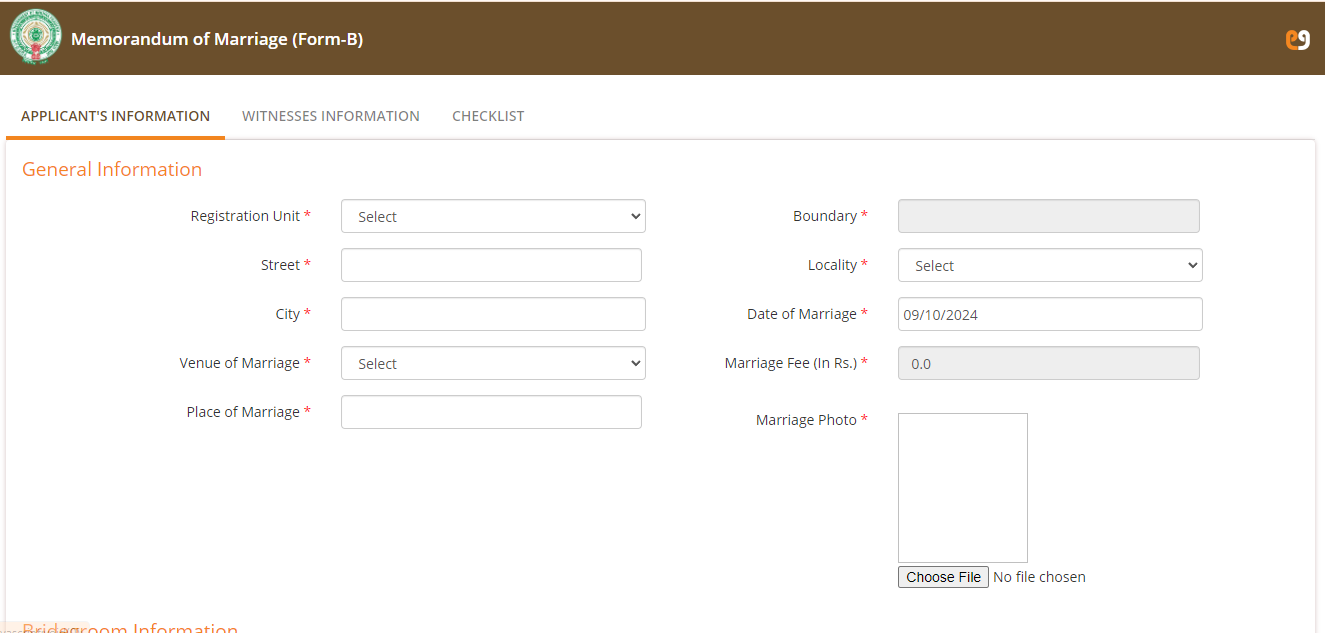This screenshot has width=1325, height=633.
Task: Click the Memorandum of Marriage (Form-B) title
Action: tap(217, 40)
